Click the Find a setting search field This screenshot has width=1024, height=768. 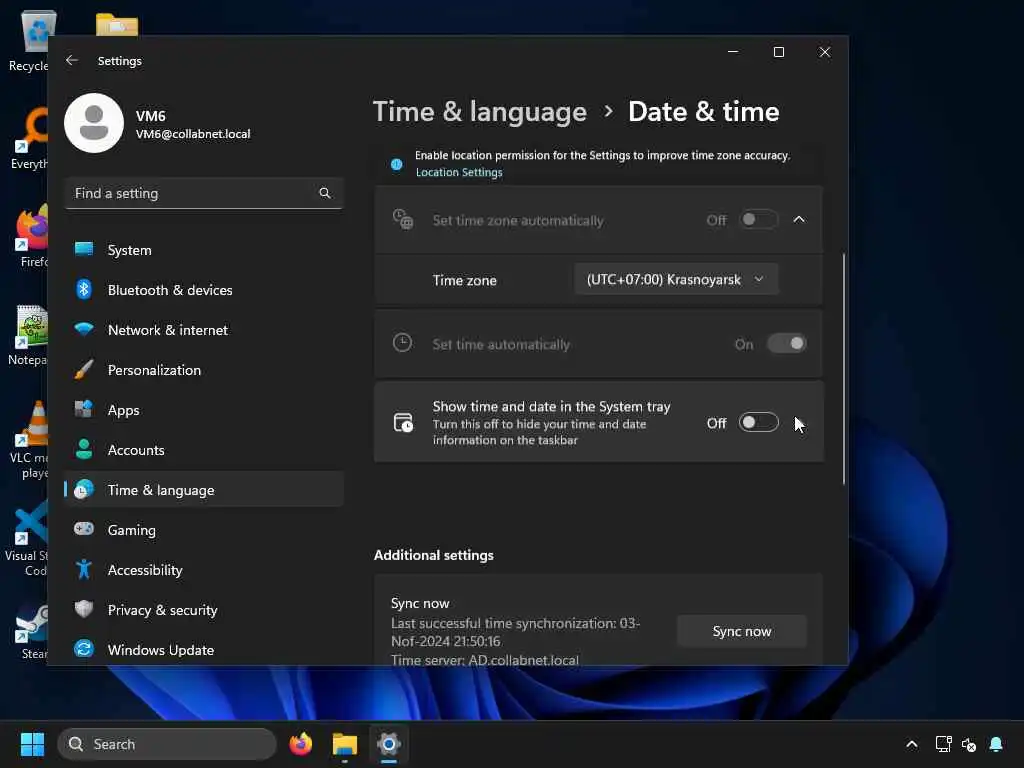point(204,193)
